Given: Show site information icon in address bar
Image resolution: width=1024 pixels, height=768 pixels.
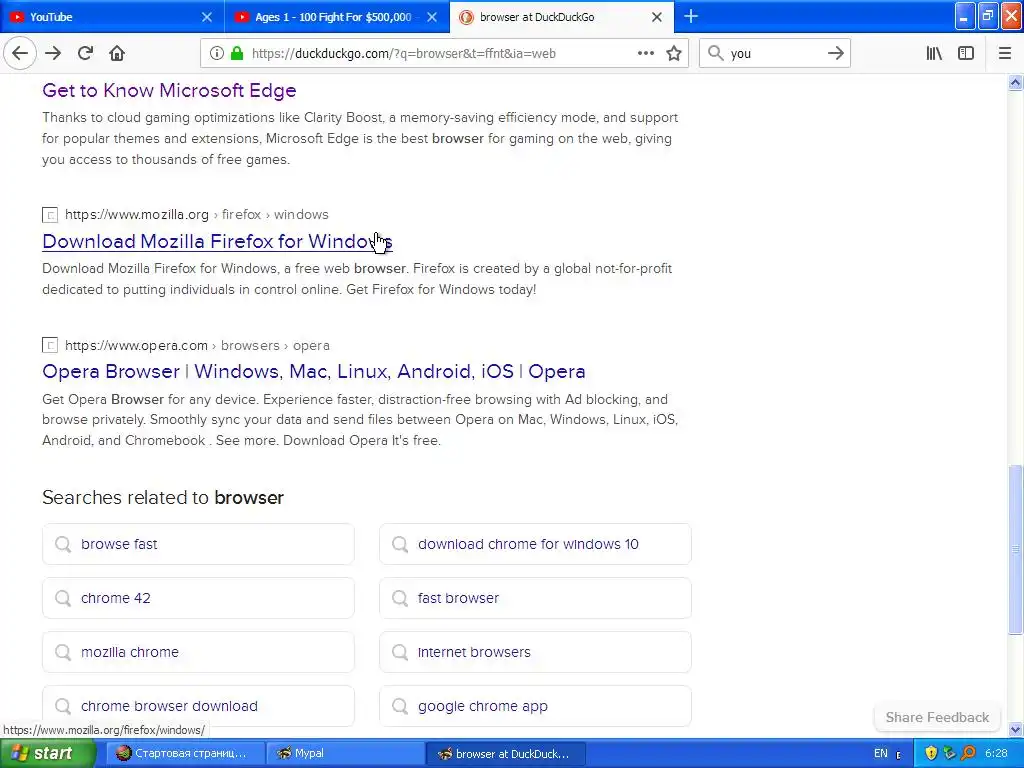Looking at the screenshot, I should (216, 54).
